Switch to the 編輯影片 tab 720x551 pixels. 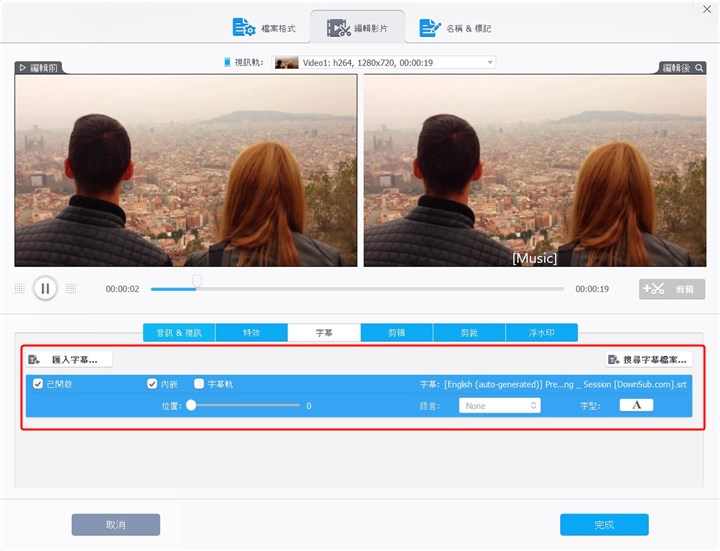pos(358,28)
